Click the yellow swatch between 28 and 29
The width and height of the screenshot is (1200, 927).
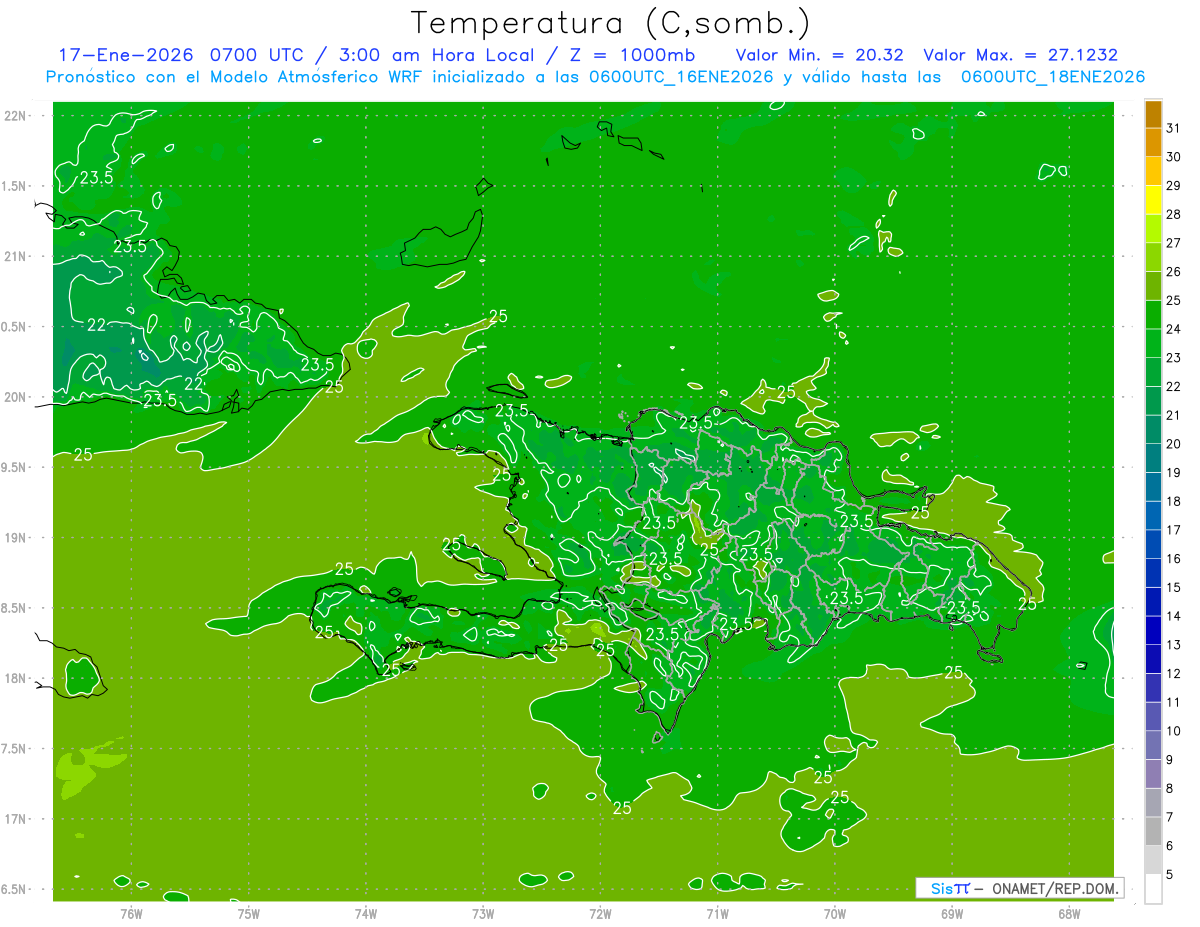click(1153, 199)
